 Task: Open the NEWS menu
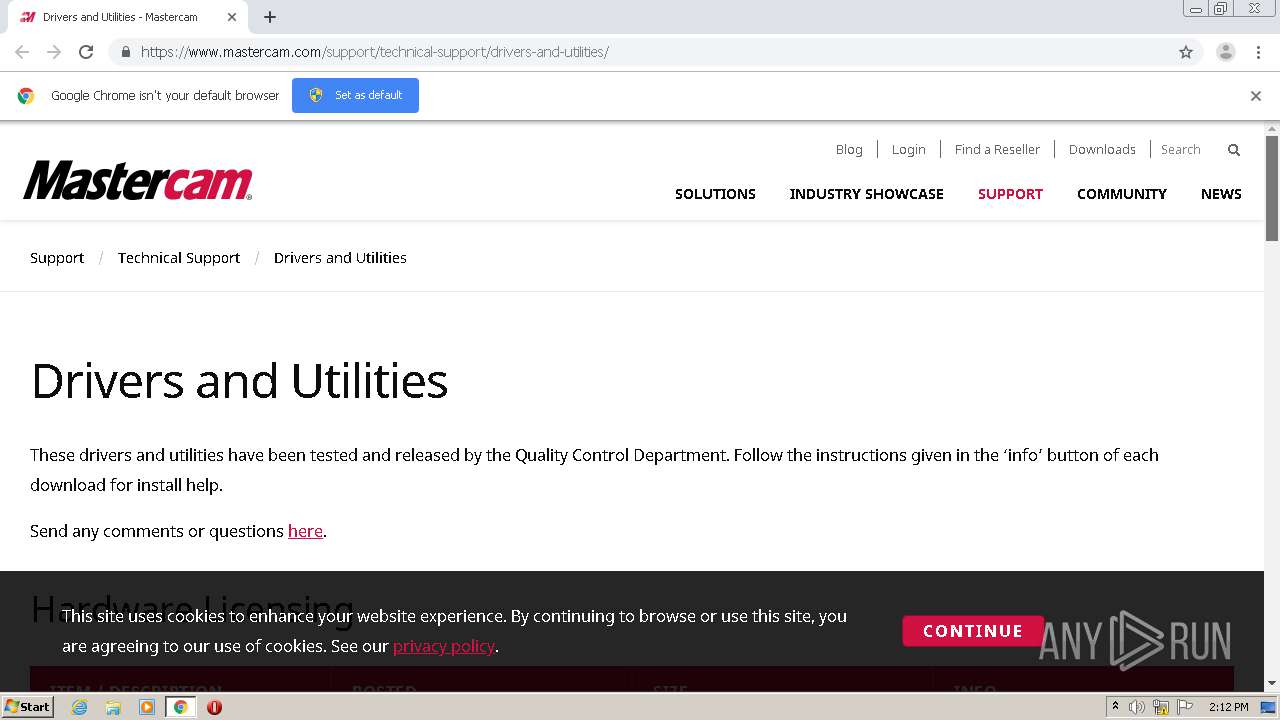coord(1221,194)
